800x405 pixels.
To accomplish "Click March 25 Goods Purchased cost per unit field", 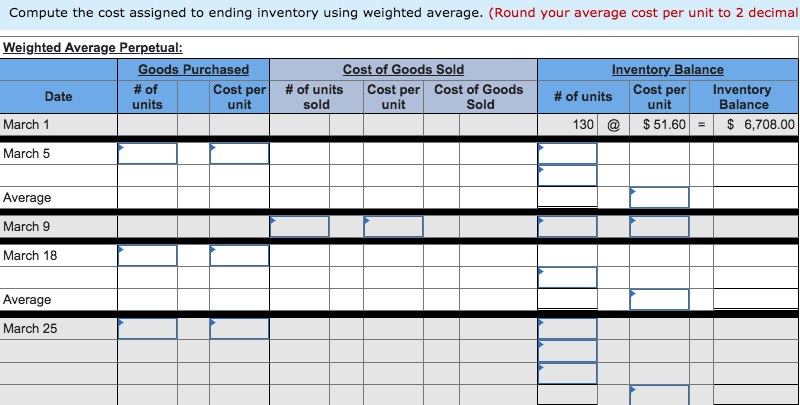I will coord(239,329).
